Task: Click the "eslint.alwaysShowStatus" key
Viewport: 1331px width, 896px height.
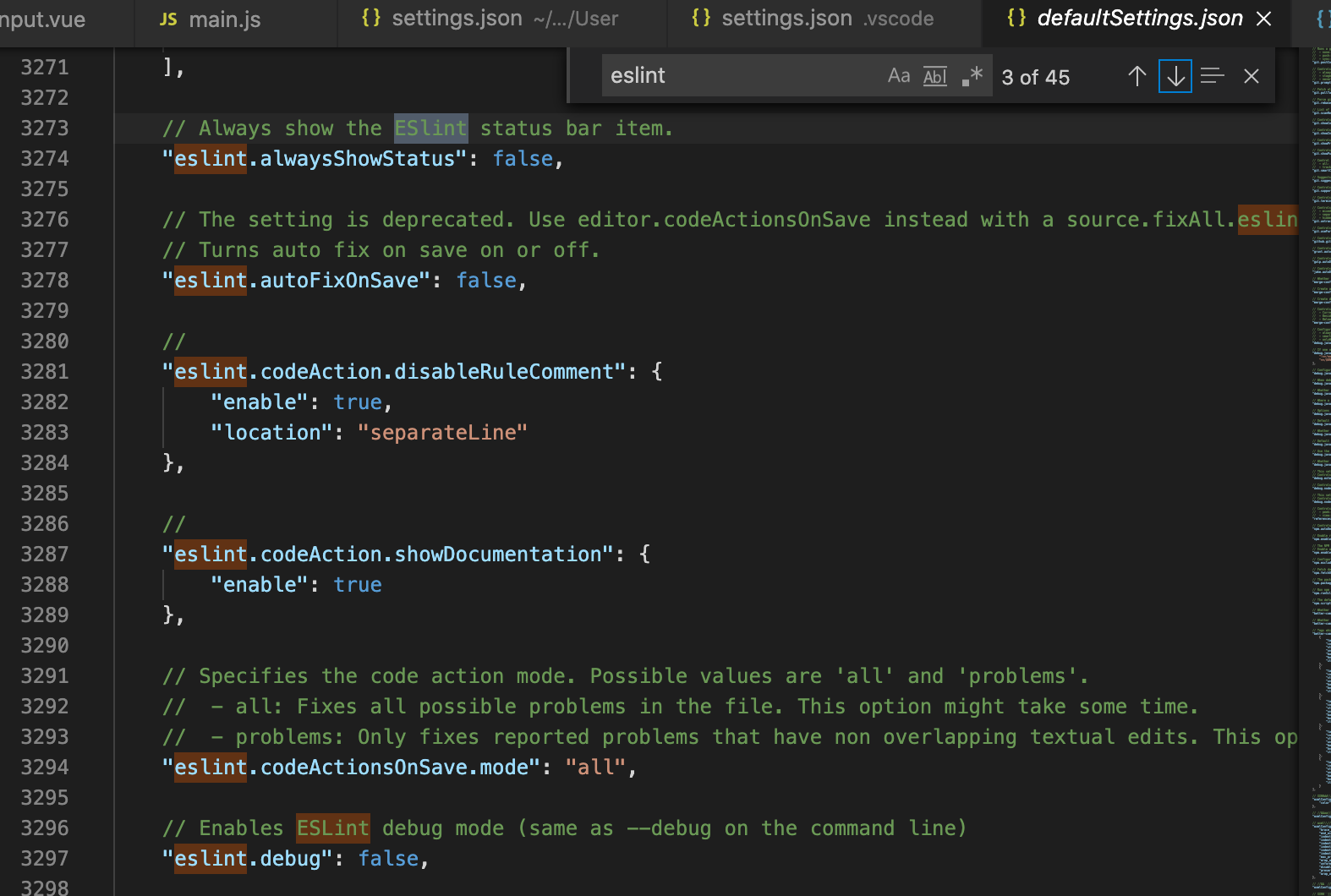Action: tap(315, 159)
